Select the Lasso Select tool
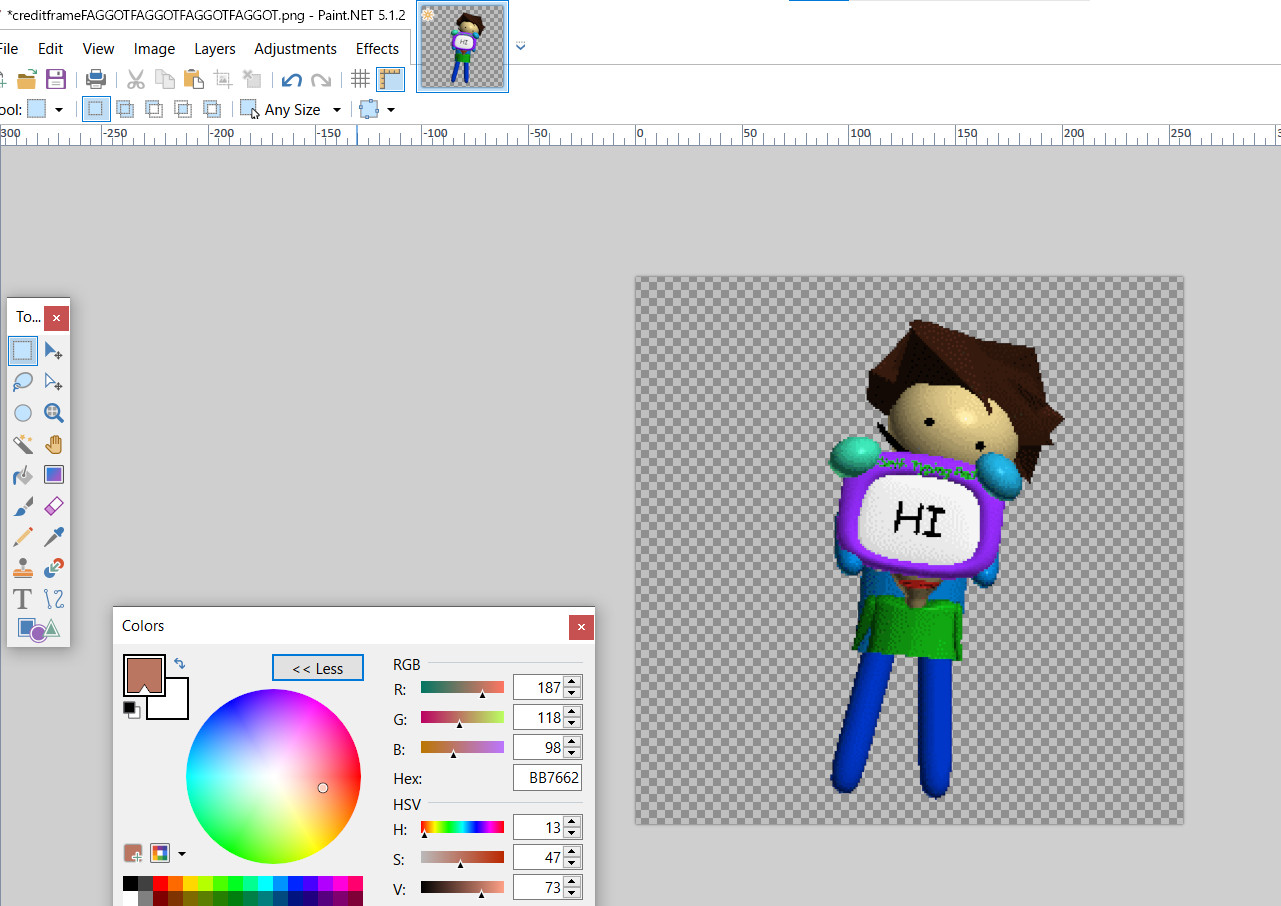1281x906 pixels. coord(23,382)
